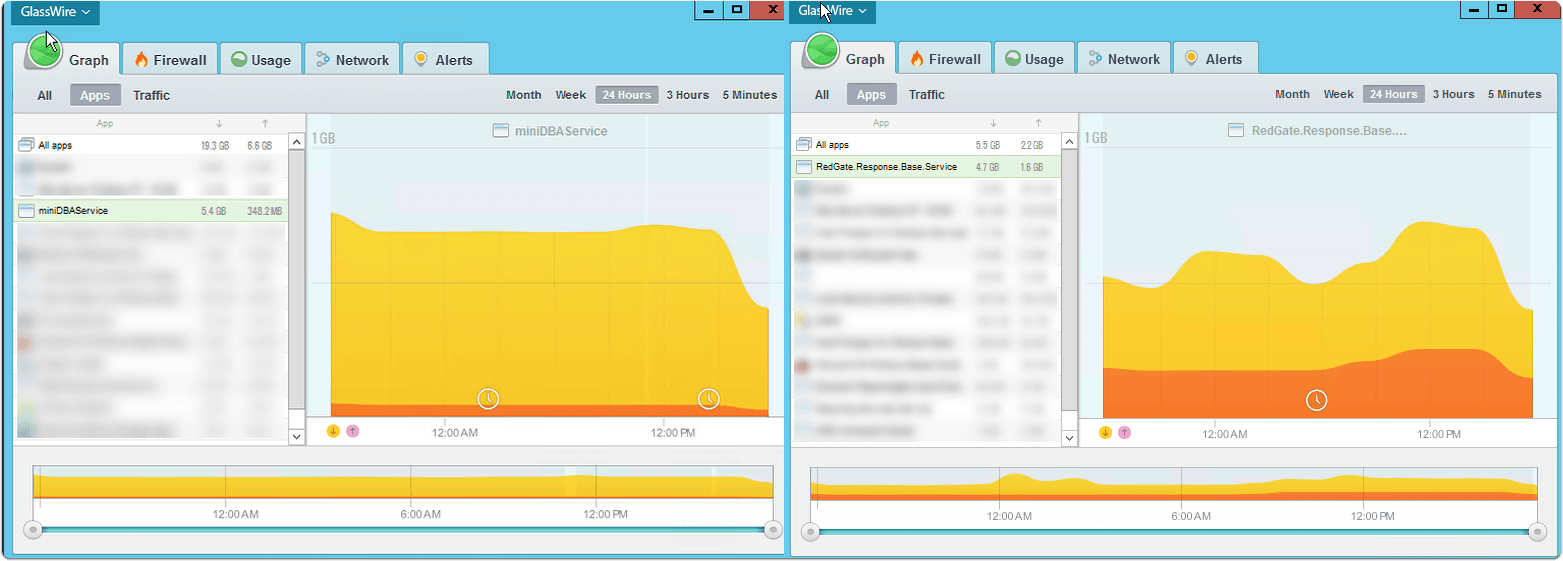Set 3 Hours range in right window

[1453, 94]
